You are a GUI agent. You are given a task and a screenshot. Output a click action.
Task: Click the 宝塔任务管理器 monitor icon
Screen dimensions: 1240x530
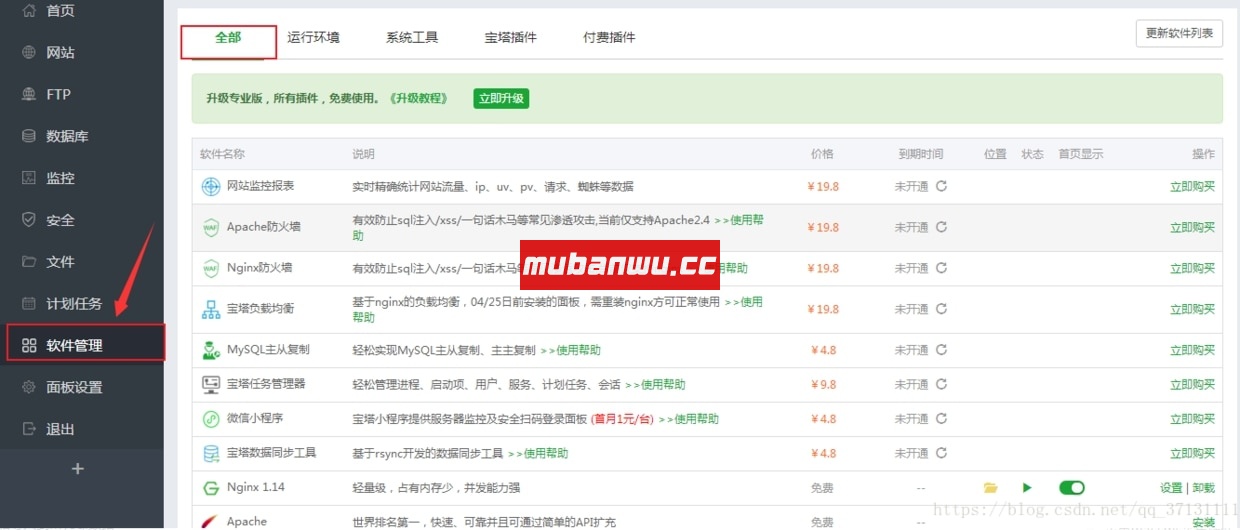click(211, 384)
